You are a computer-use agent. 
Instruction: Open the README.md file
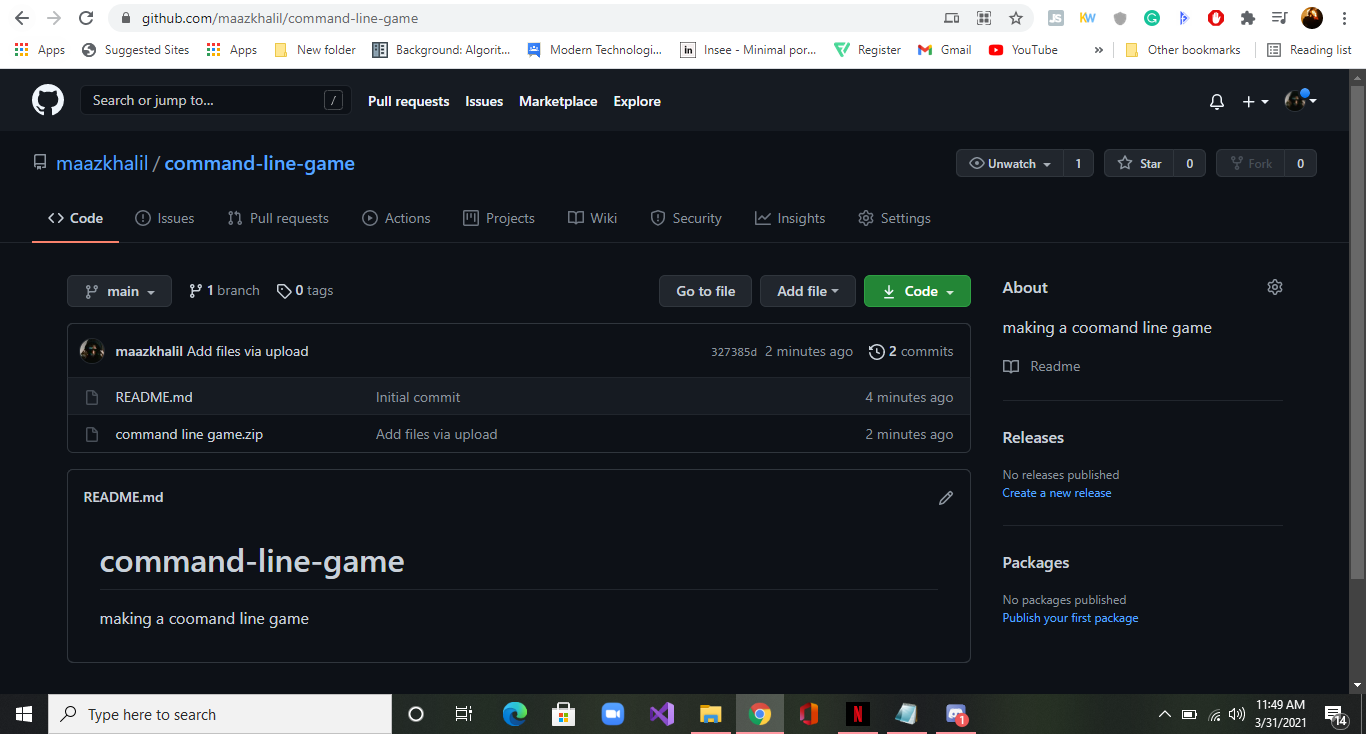154,397
